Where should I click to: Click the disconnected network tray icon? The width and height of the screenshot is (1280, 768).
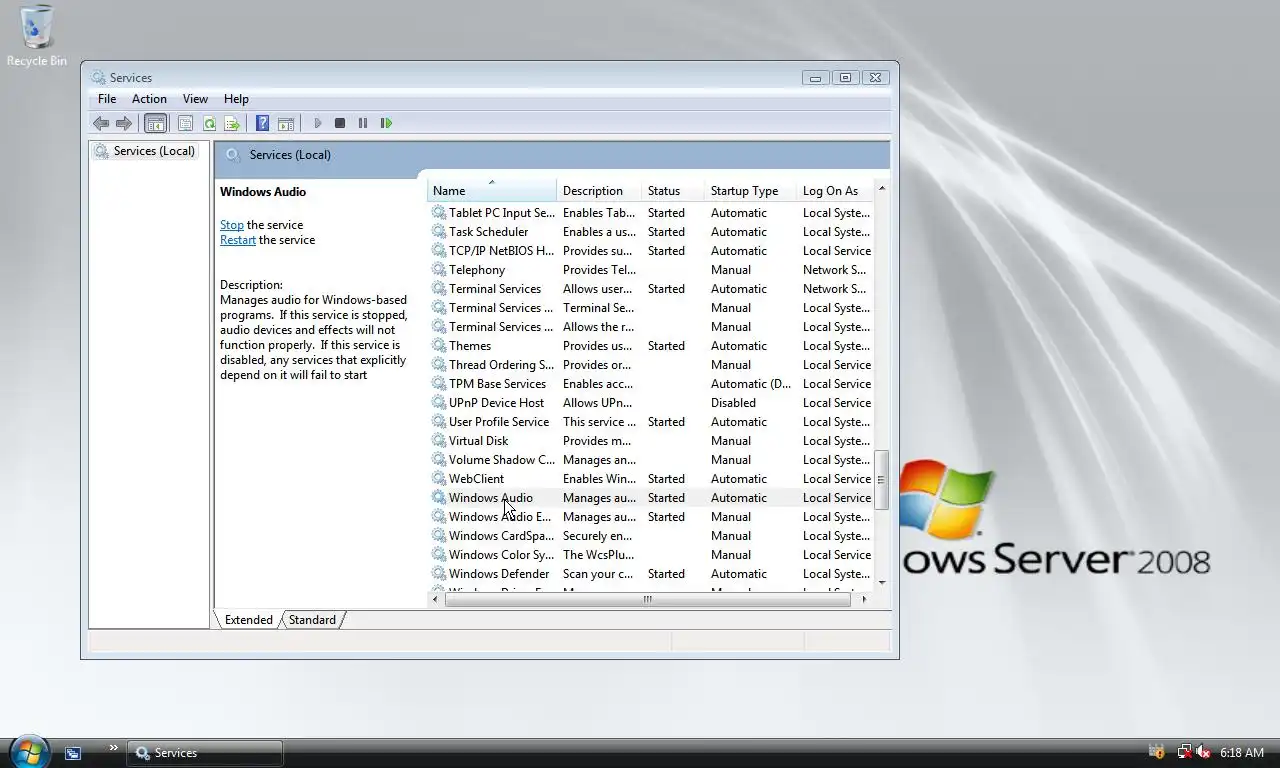pos(1184,752)
